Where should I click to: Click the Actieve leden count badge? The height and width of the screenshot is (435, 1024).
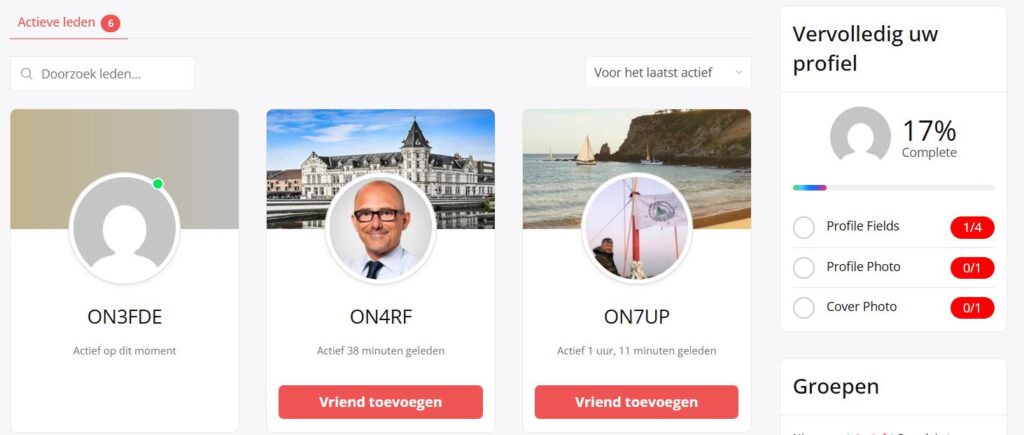110,24
